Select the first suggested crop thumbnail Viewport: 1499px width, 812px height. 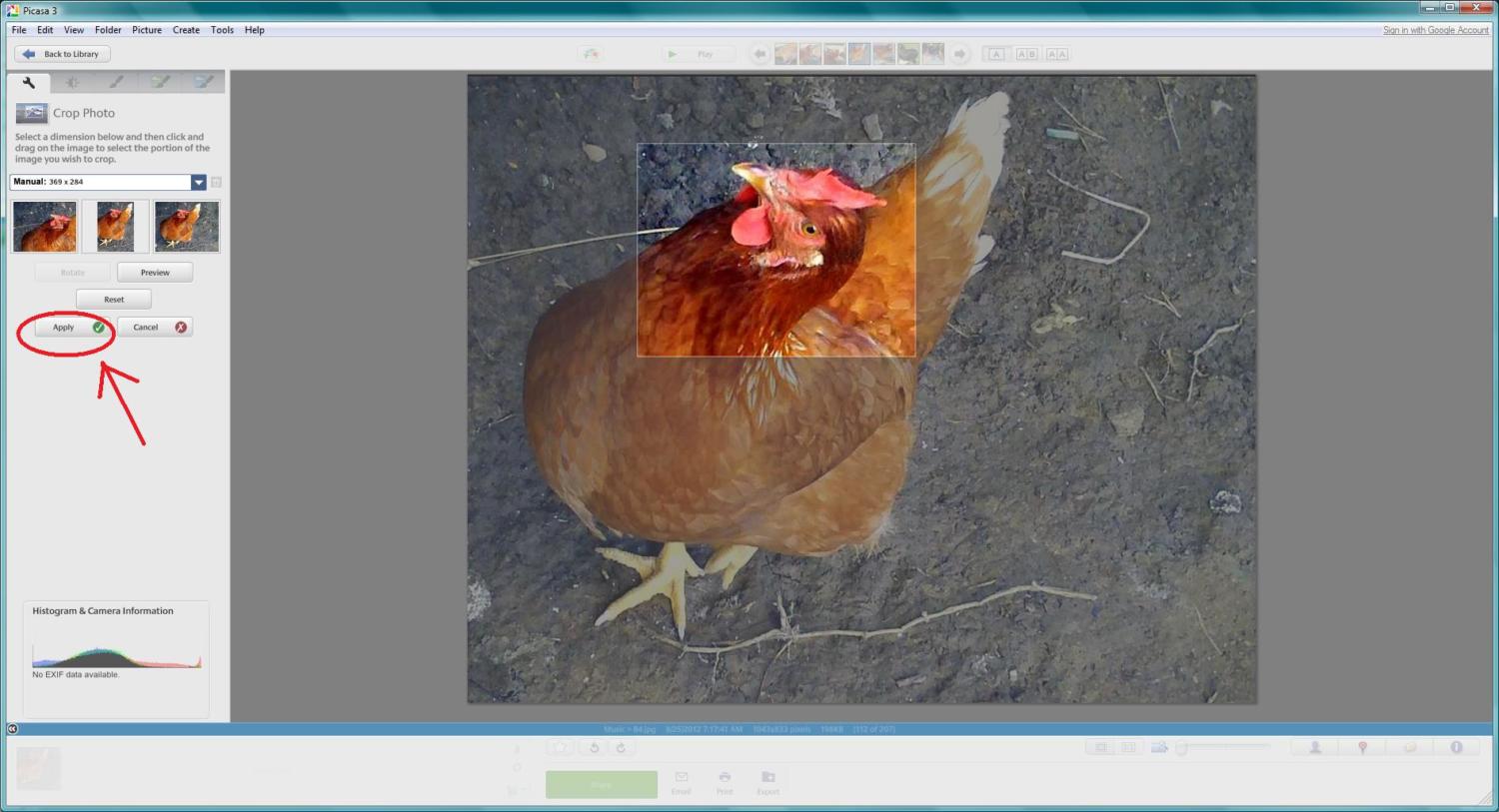coord(45,226)
